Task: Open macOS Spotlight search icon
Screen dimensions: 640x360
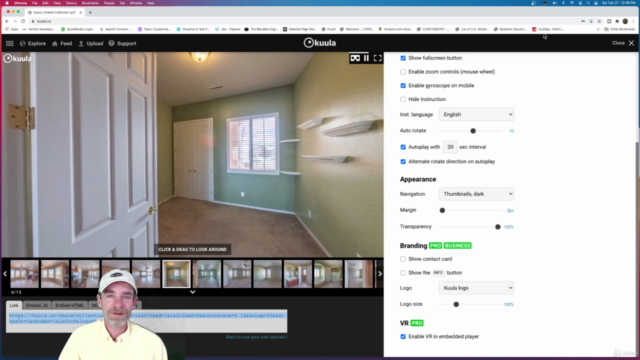Action: coord(588,3)
